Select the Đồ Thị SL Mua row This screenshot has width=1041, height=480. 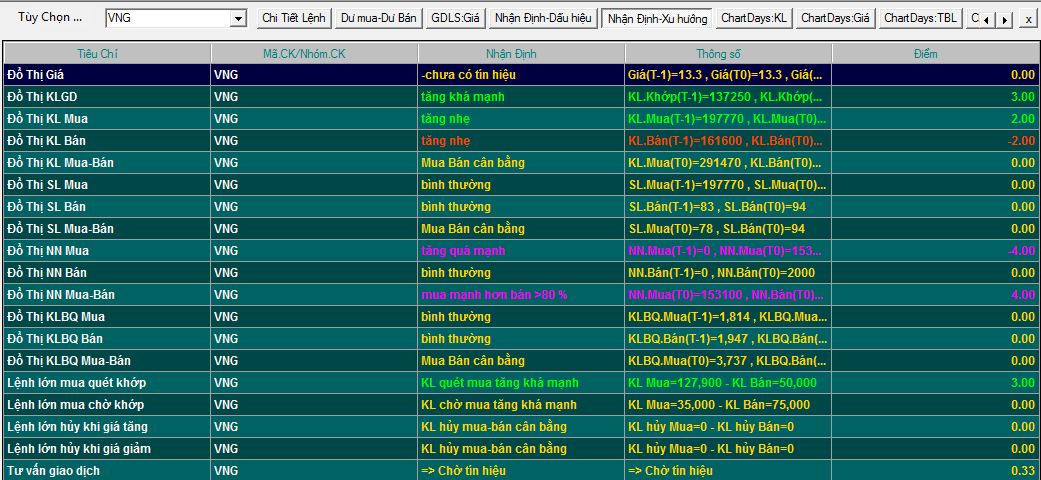[x=520, y=185]
